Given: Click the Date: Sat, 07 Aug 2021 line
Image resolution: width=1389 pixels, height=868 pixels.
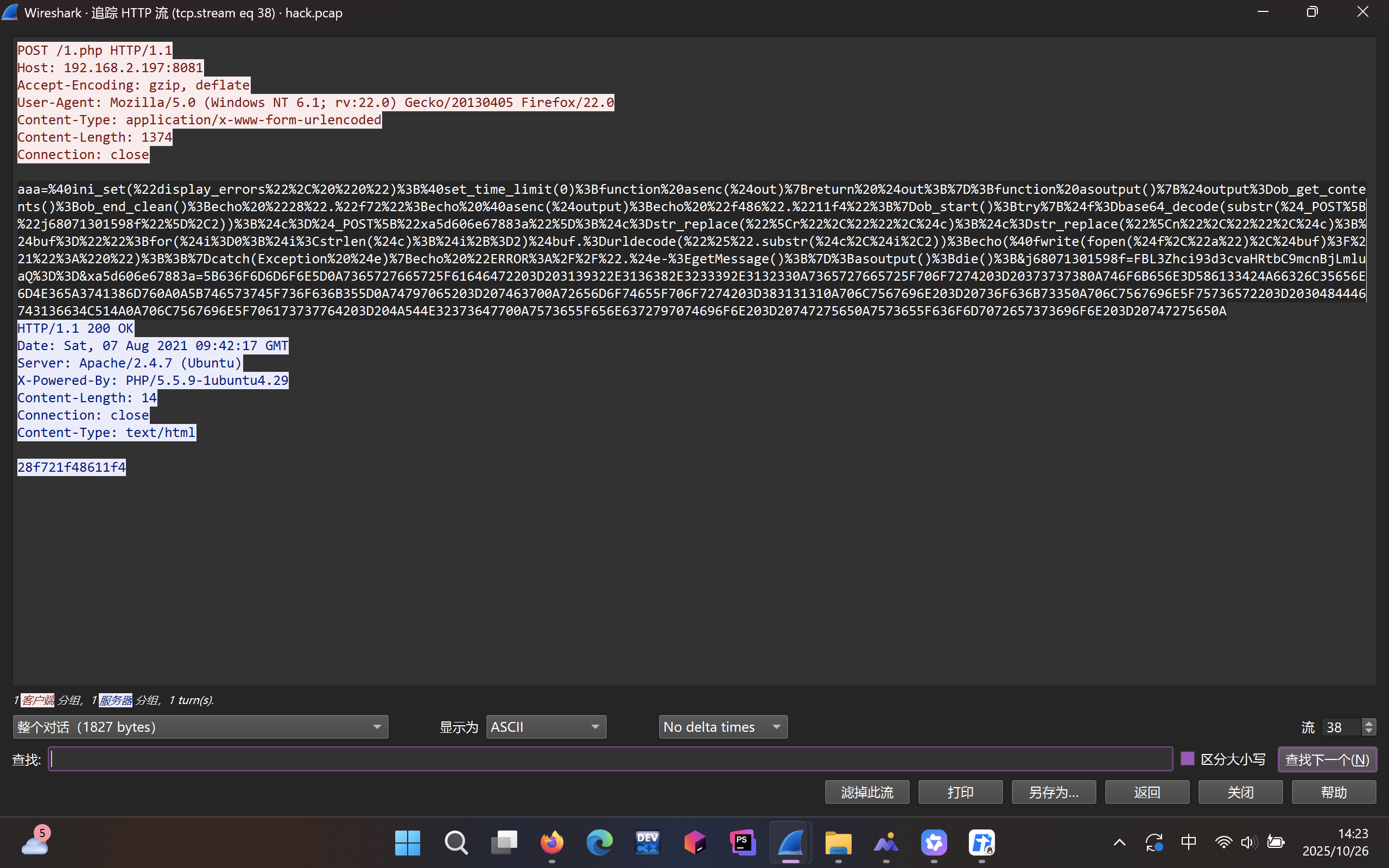Looking at the screenshot, I should point(153,346).
